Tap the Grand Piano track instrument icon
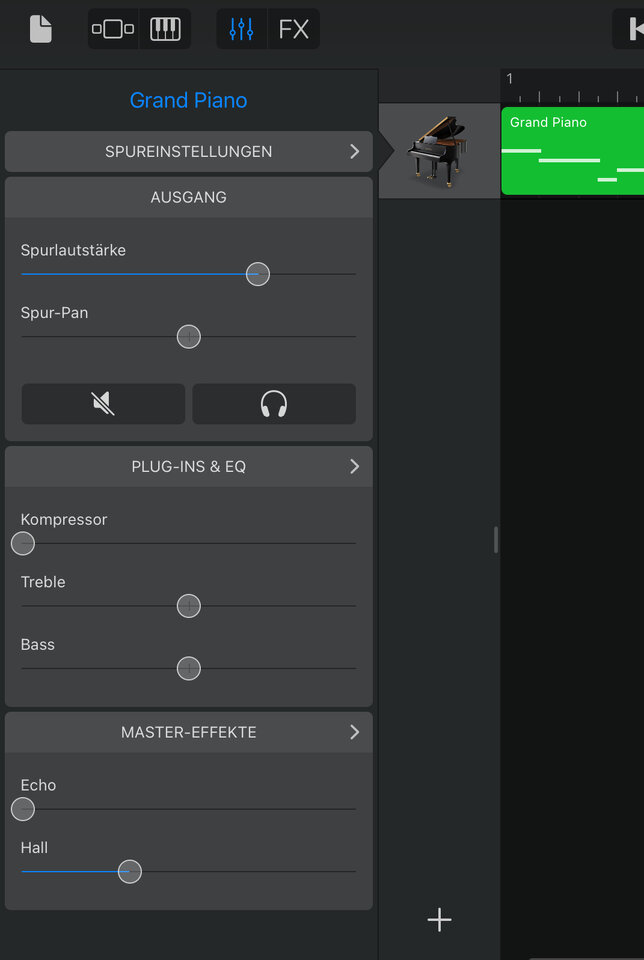This screenshot has height=960, width=644. (x=438, y=151)
